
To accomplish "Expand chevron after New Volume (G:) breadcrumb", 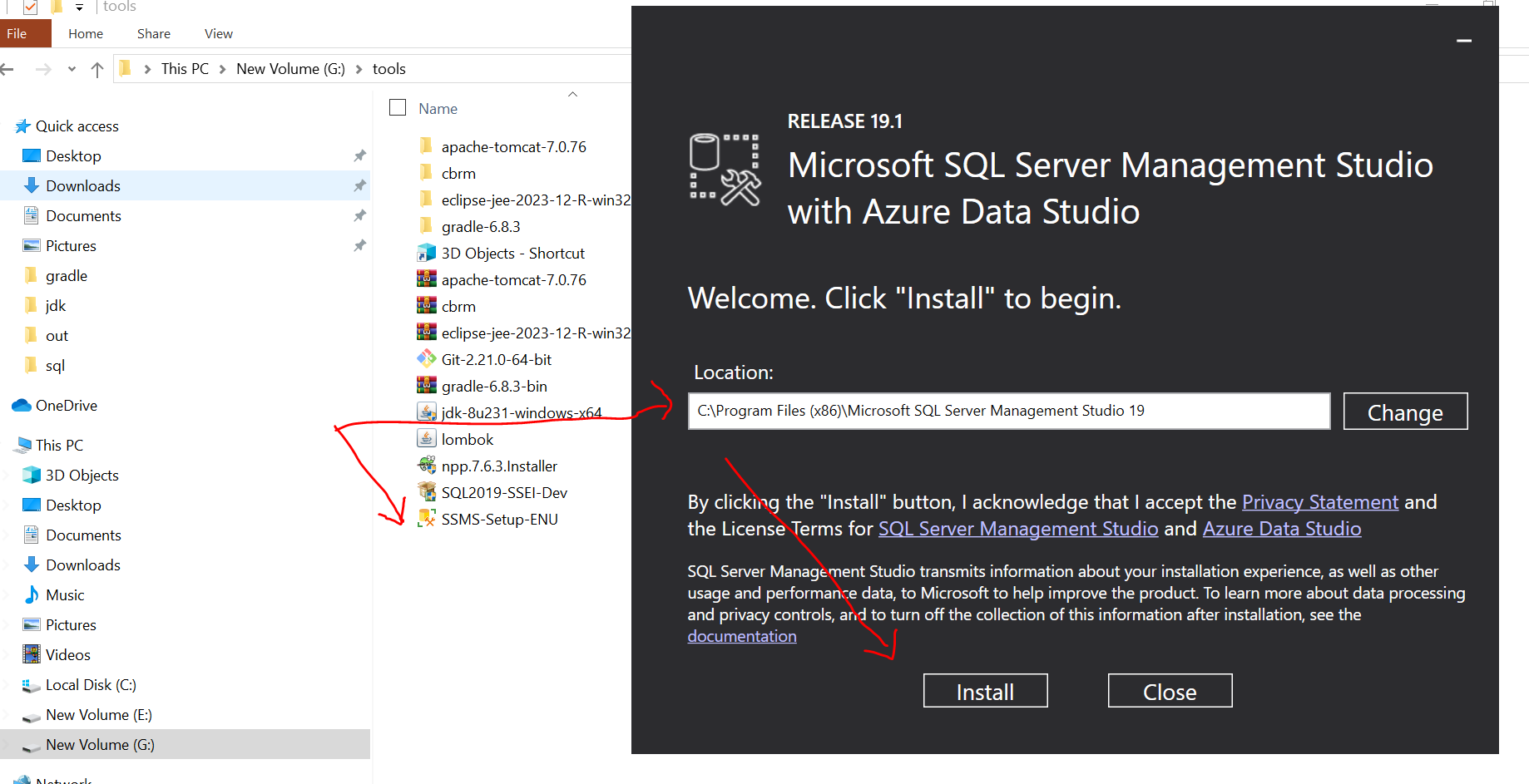I will (x=359, y=69).
